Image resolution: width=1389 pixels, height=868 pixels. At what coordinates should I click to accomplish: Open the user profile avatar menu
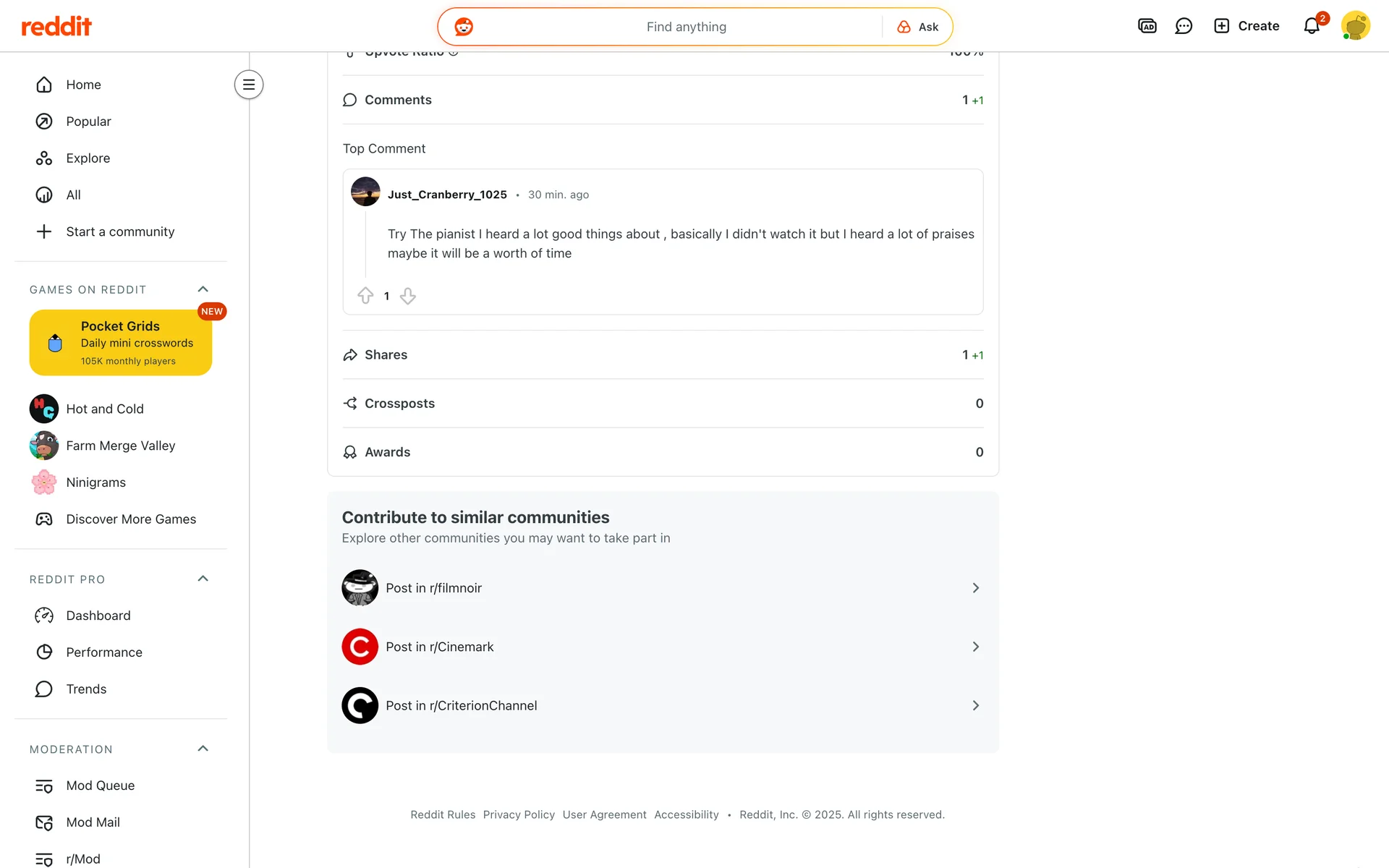[1355, 26]
